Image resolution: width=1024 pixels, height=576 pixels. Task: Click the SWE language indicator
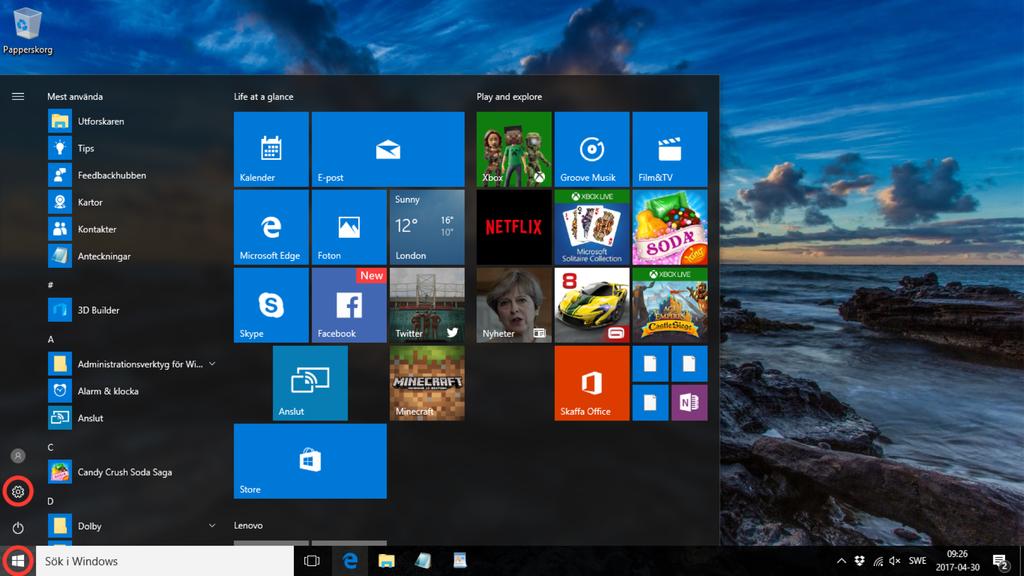pyautogui.click(x=918, y=561)
